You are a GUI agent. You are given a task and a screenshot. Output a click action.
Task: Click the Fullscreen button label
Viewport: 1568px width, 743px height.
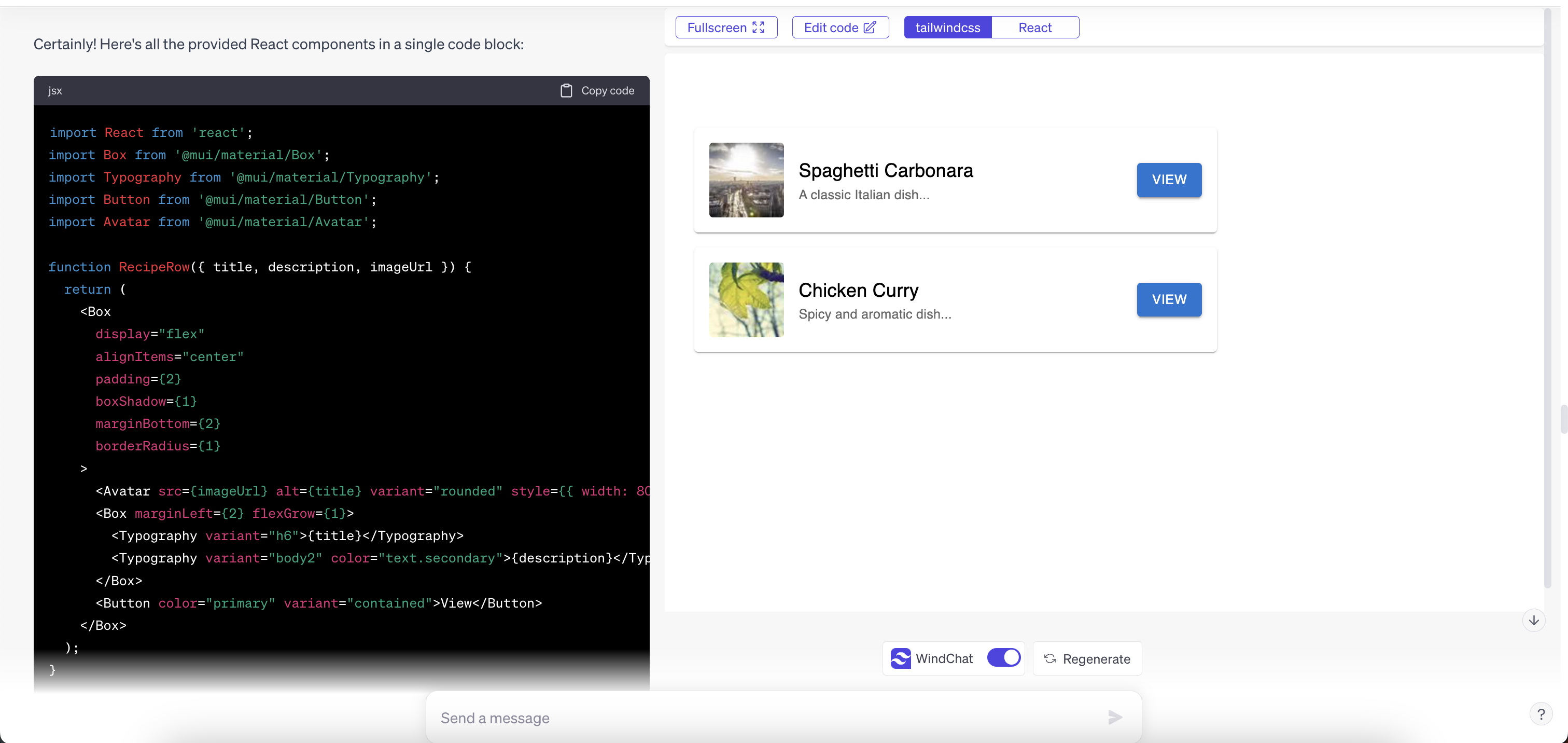[717, 27]
